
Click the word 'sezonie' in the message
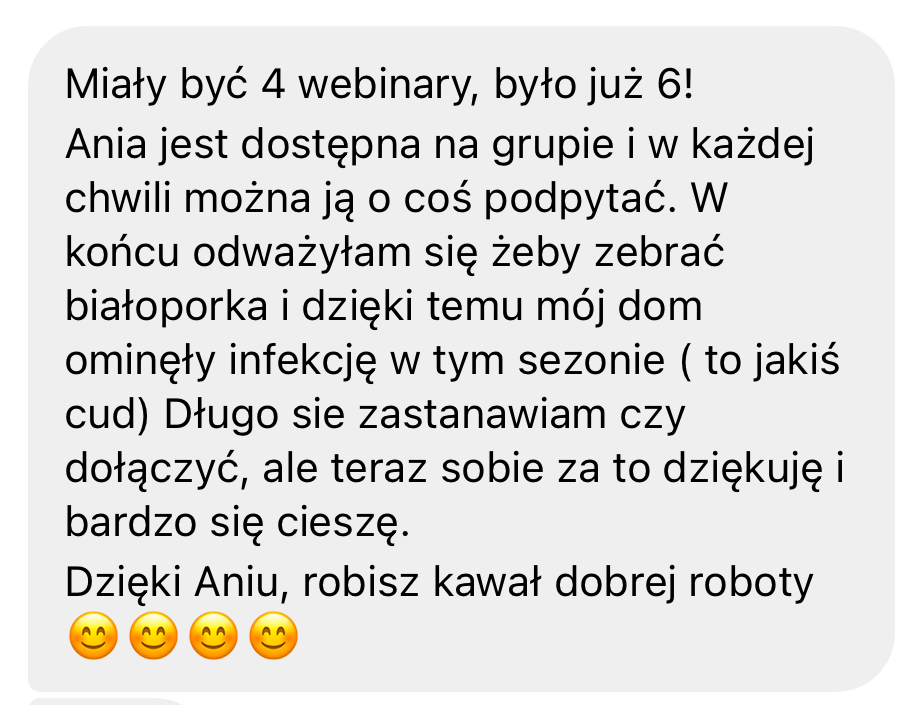pos(591,361)
